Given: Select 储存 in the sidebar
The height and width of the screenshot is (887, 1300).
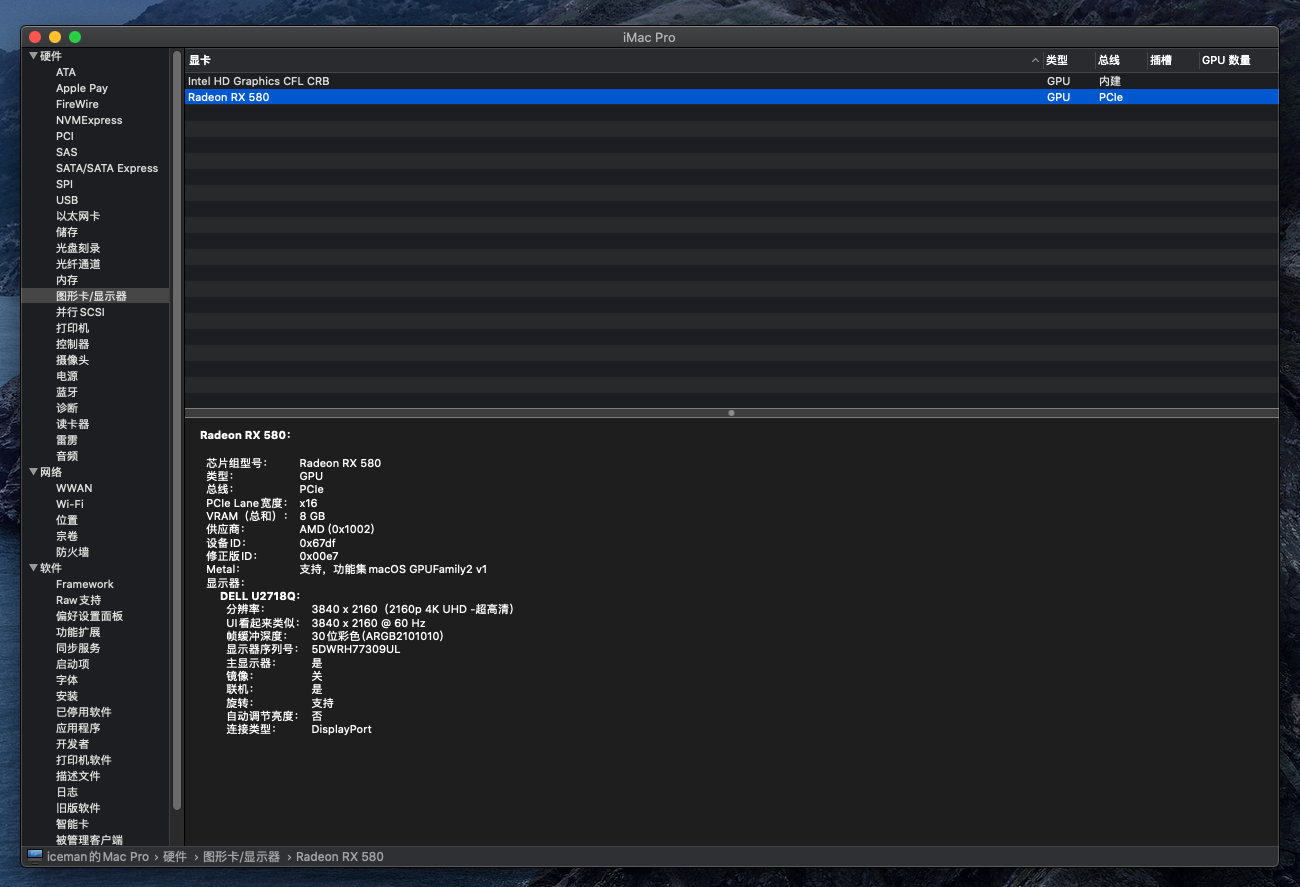Looking at the screenshot, I should tap(67, 232).
